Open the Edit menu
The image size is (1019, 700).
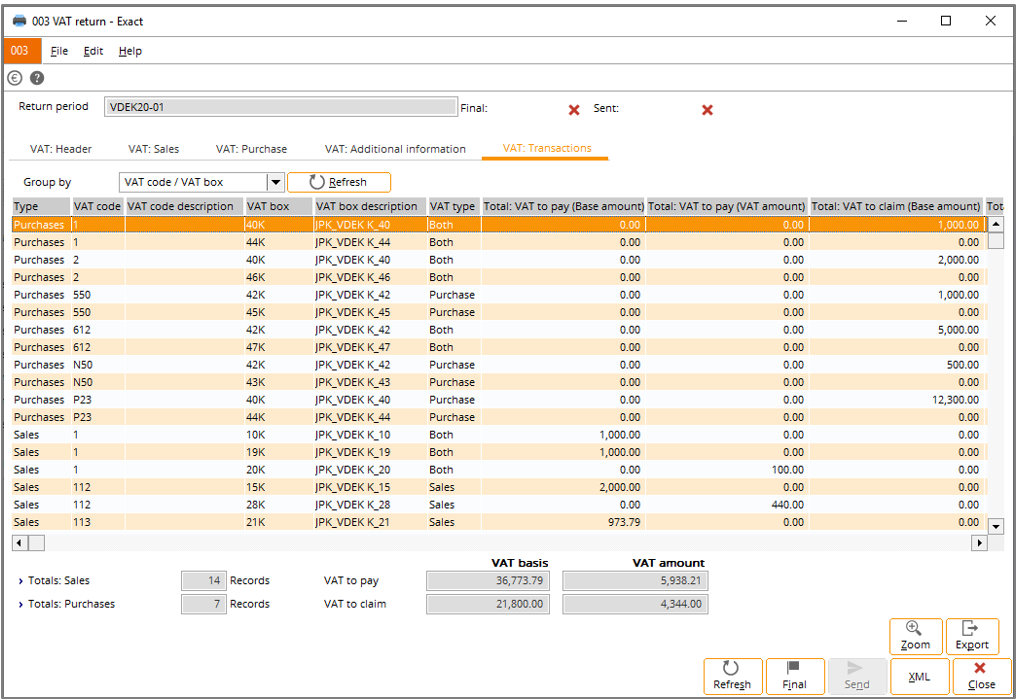(93, 51)
